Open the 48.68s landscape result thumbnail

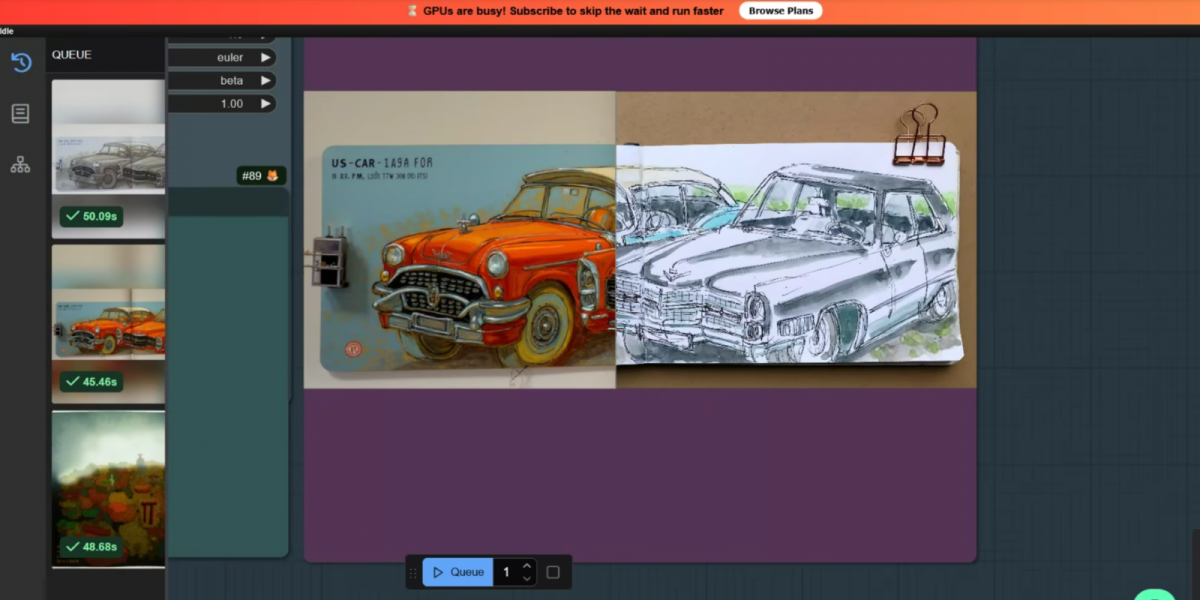point(108,488)
